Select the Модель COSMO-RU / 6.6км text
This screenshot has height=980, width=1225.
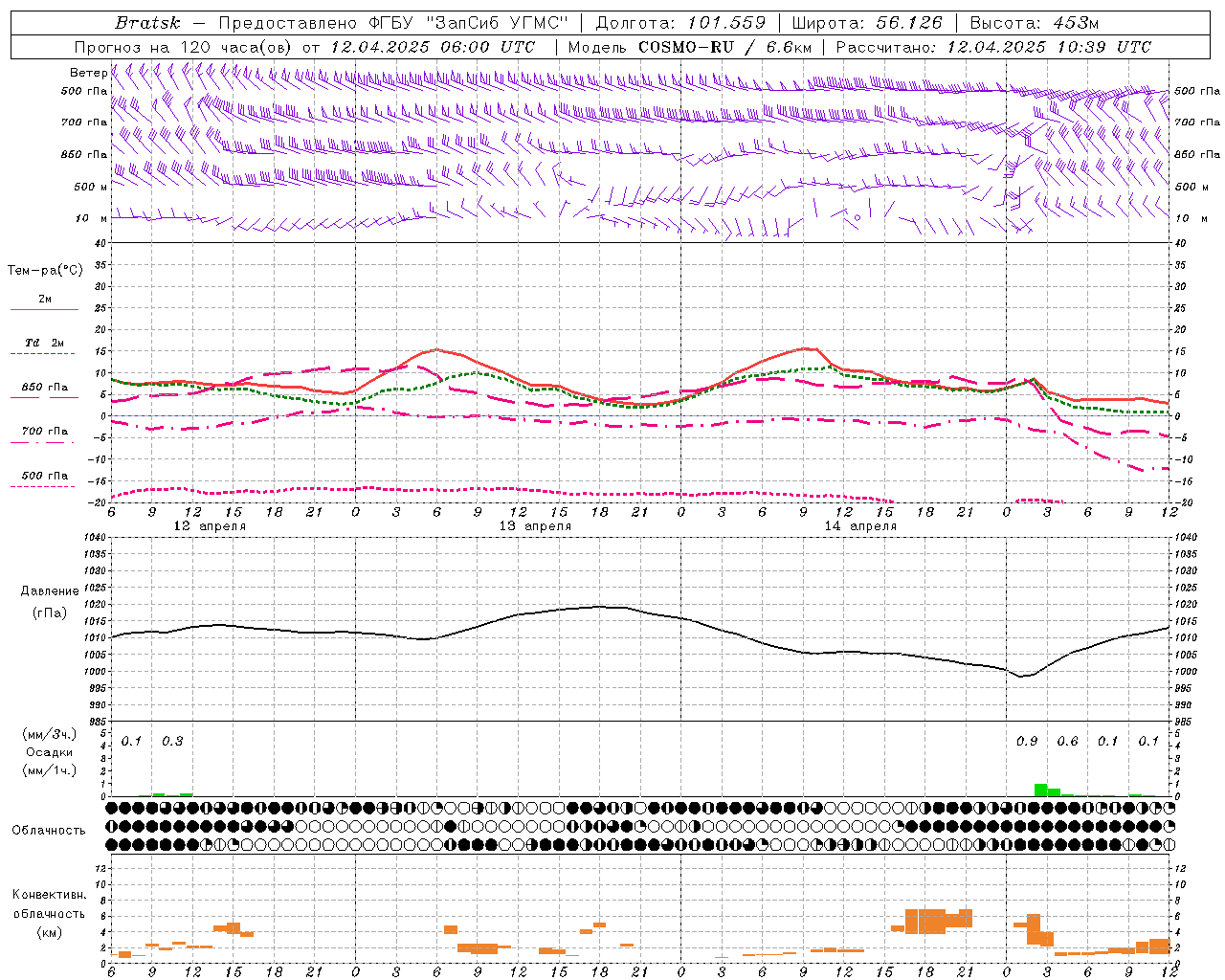point(690,47)
